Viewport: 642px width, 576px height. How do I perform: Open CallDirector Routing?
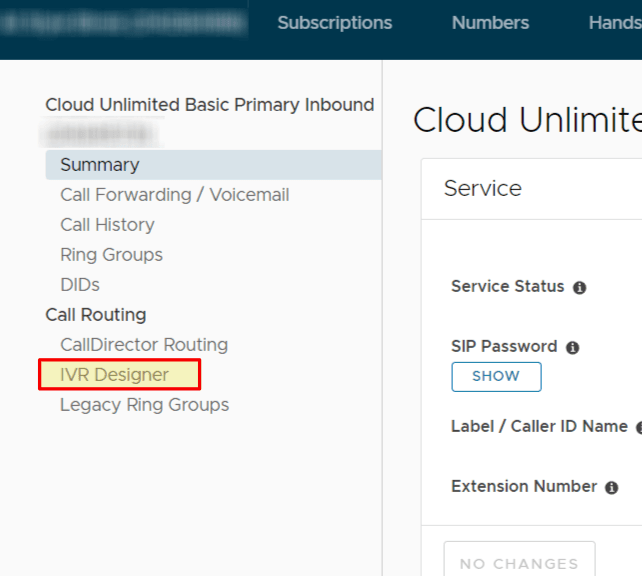[144, 345]
